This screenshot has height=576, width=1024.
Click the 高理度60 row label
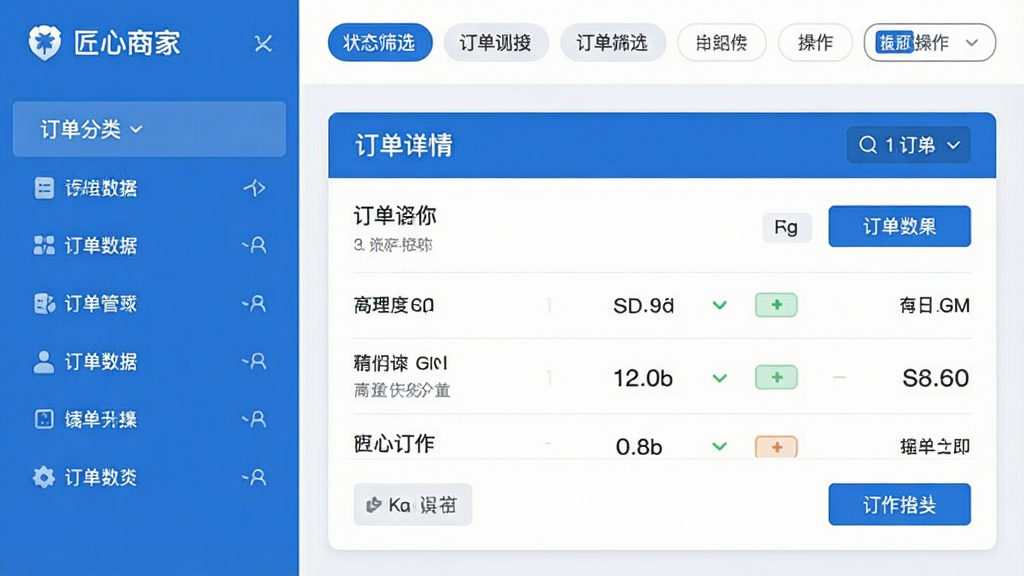click(394, 305)
